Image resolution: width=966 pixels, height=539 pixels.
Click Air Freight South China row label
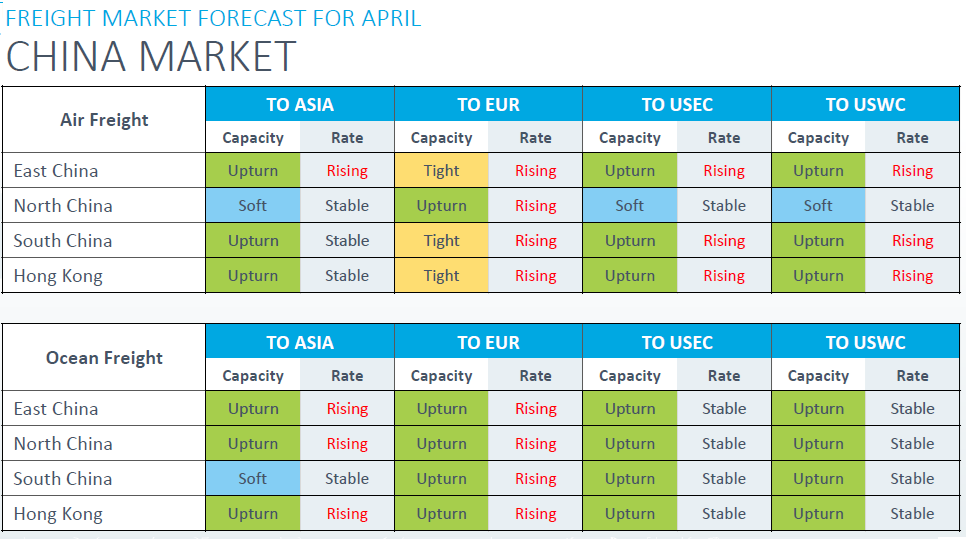point(63,241)
